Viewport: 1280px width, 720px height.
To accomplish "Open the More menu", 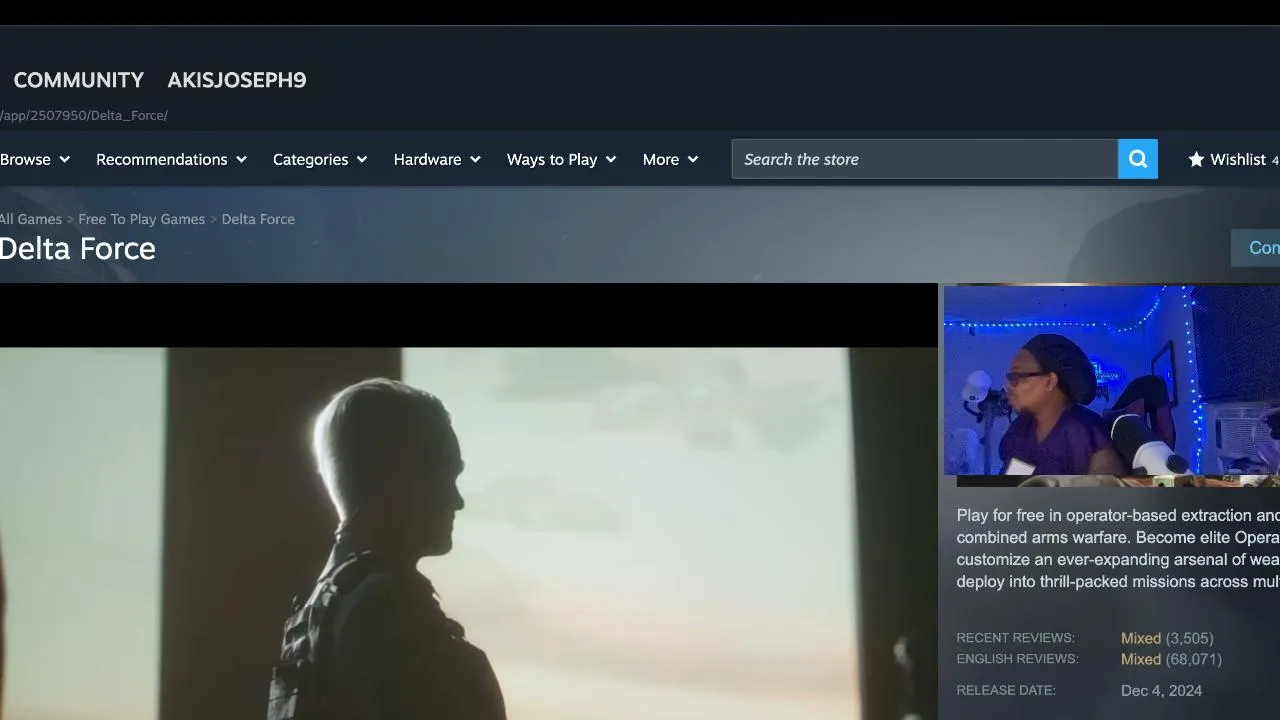I will (x=670, y=159).
